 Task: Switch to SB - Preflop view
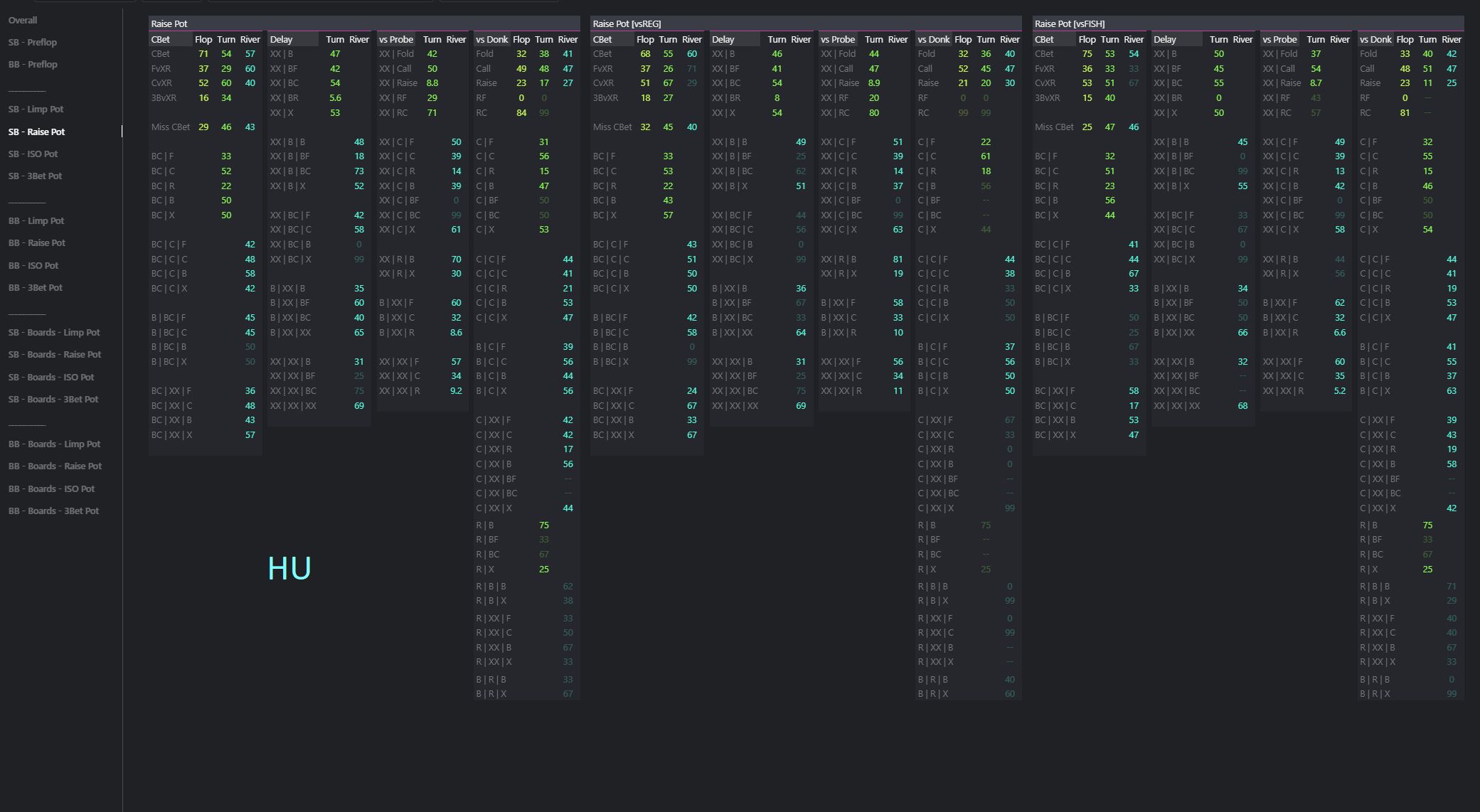tap(33, 42)
